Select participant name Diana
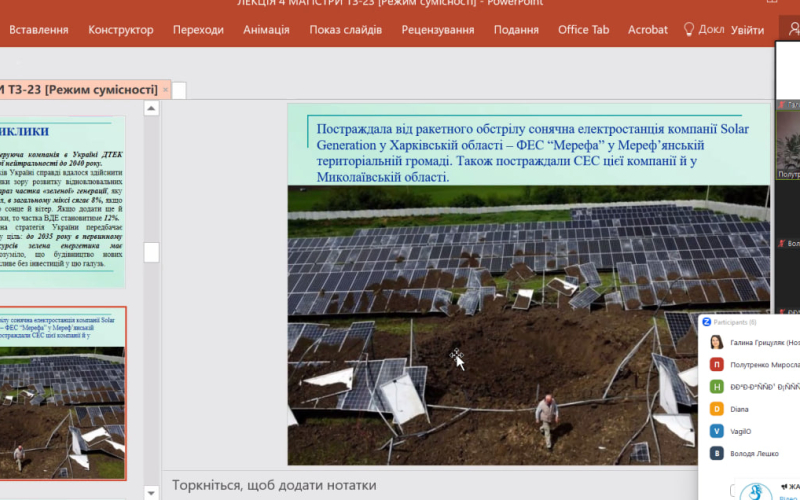The width and height of the screenshot is (800, 500). pos(739,409)
